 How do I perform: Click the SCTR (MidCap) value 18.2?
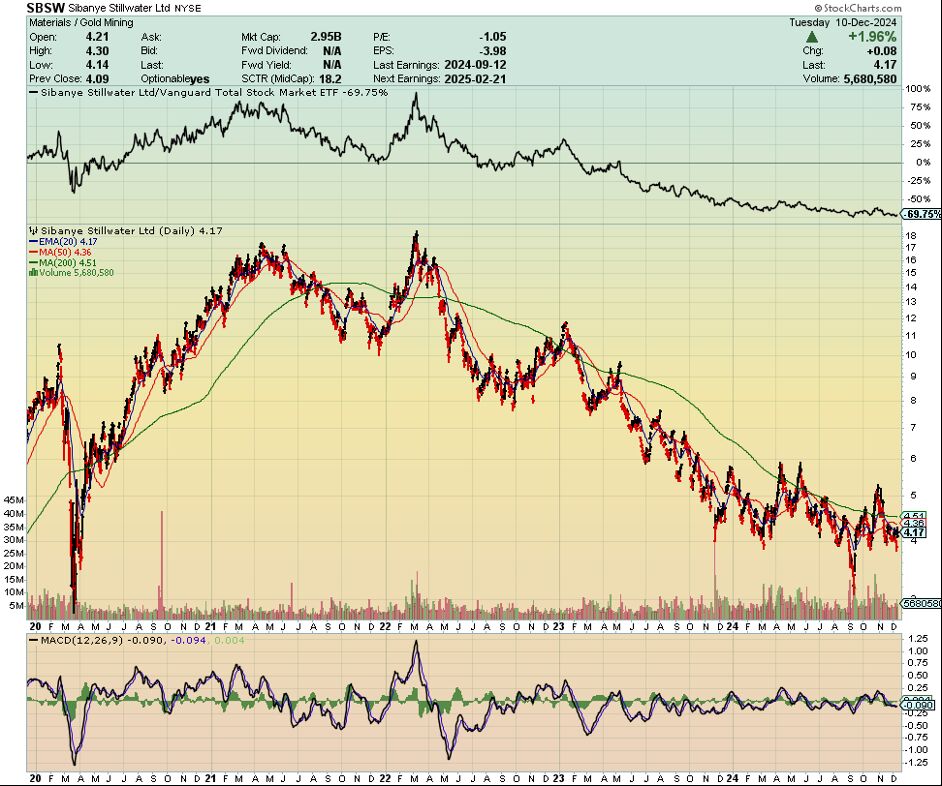pyautogui.click(x=330, y=79)
